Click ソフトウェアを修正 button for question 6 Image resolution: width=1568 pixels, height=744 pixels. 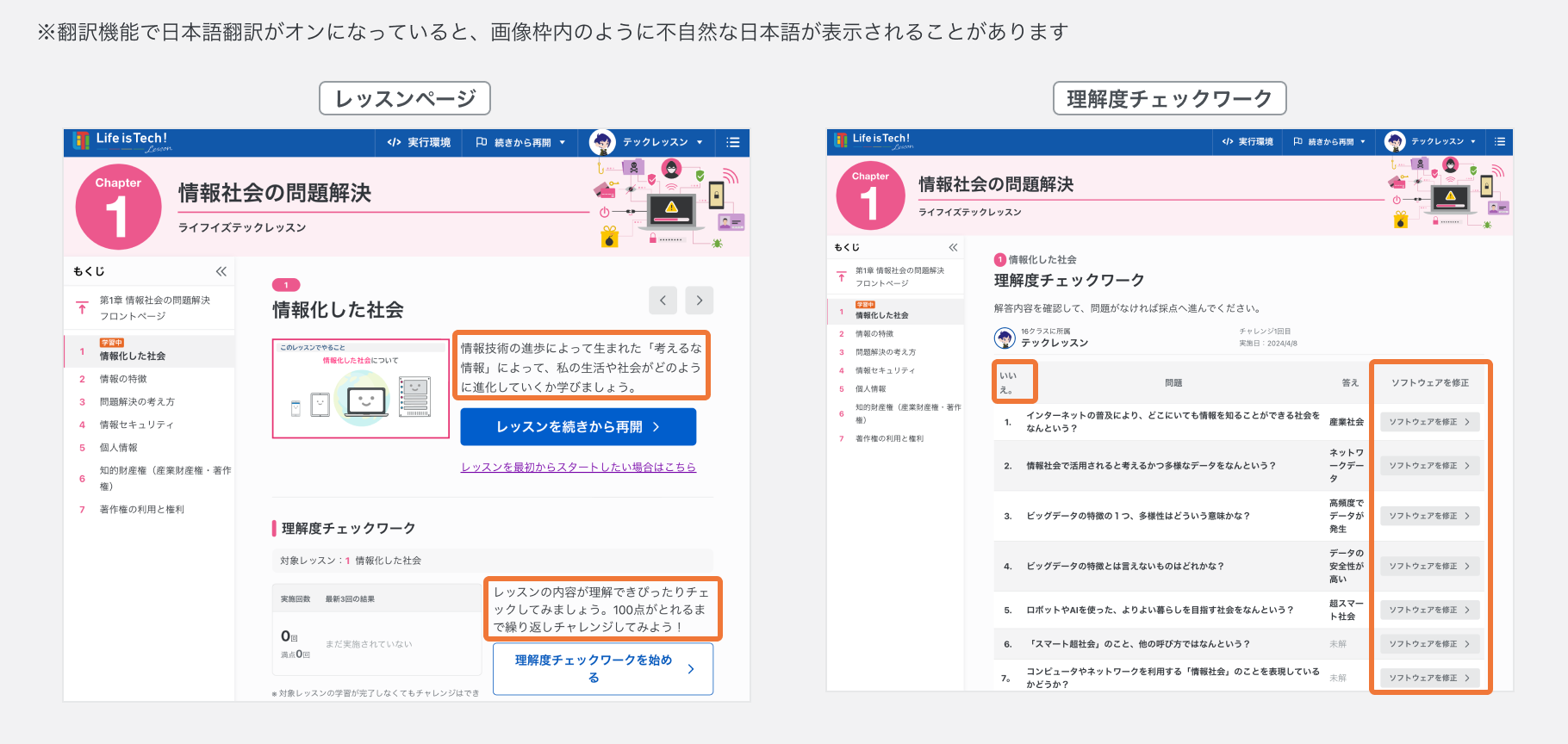(x=1430, y=644)
